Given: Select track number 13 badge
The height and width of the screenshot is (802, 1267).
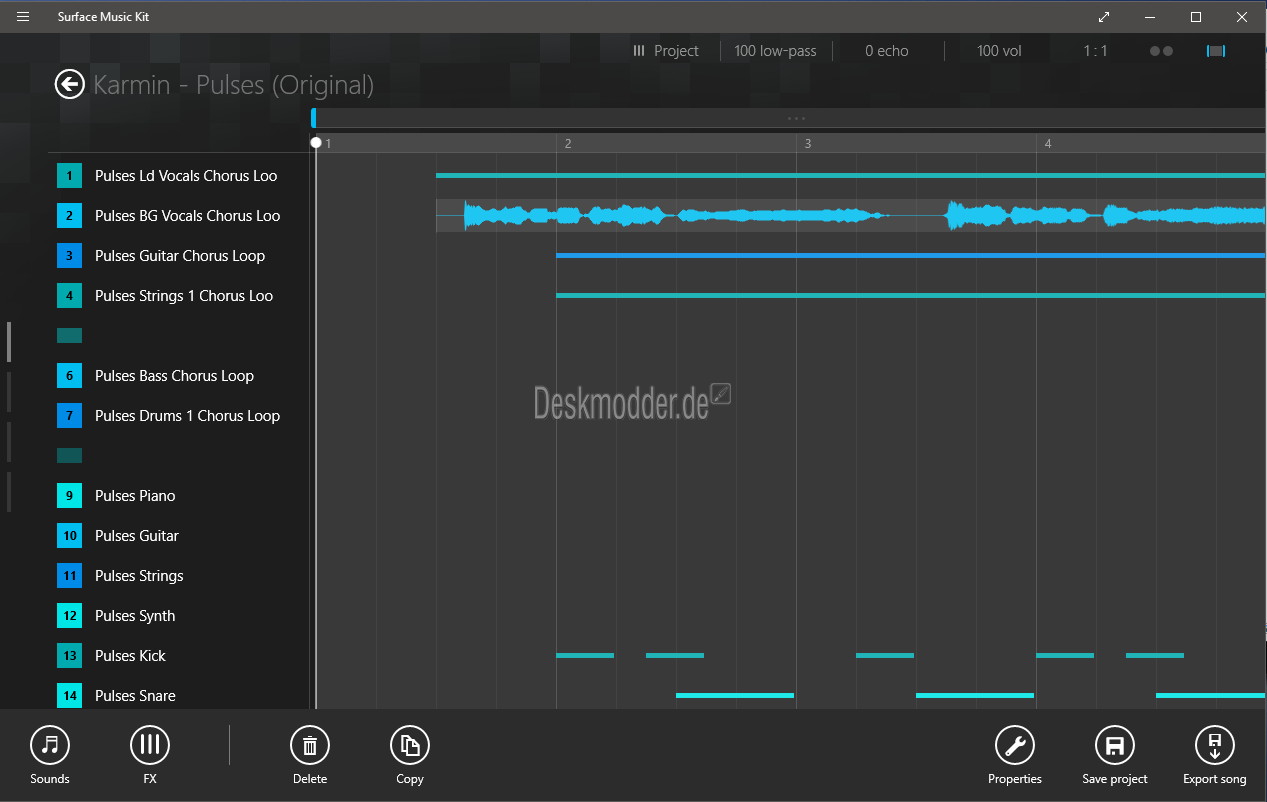Looking at the screenshot, I should 70,656.
